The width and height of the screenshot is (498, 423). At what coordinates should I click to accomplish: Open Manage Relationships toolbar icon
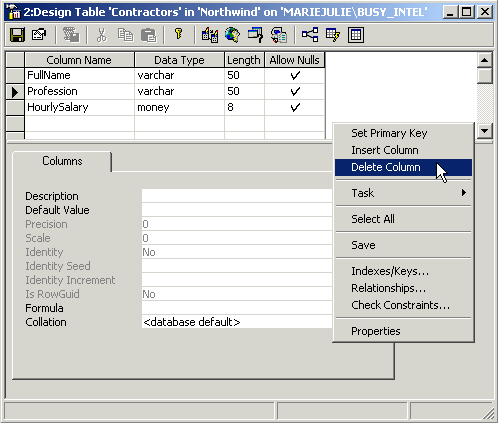(x=310, y=35)
